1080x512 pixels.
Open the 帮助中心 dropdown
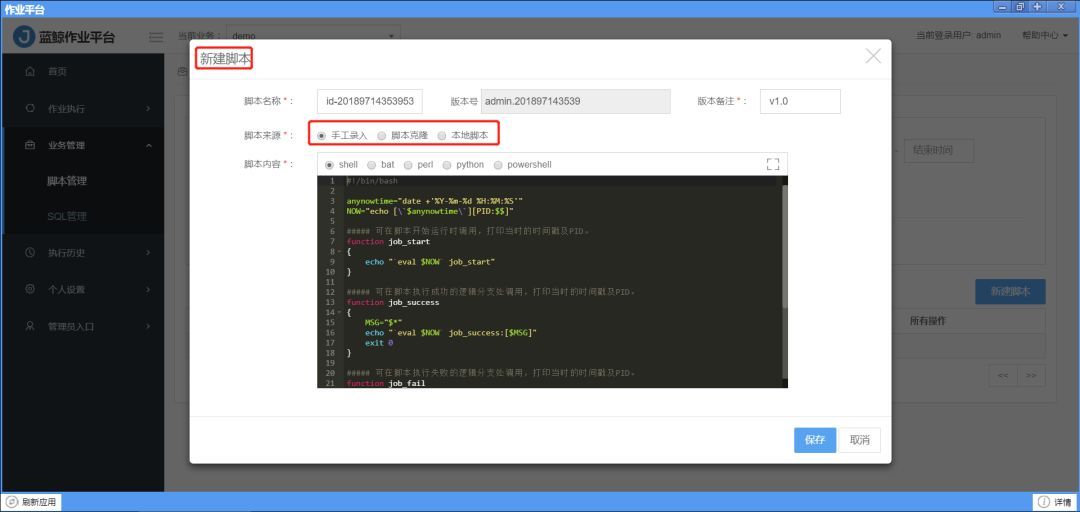(1044, 35)
